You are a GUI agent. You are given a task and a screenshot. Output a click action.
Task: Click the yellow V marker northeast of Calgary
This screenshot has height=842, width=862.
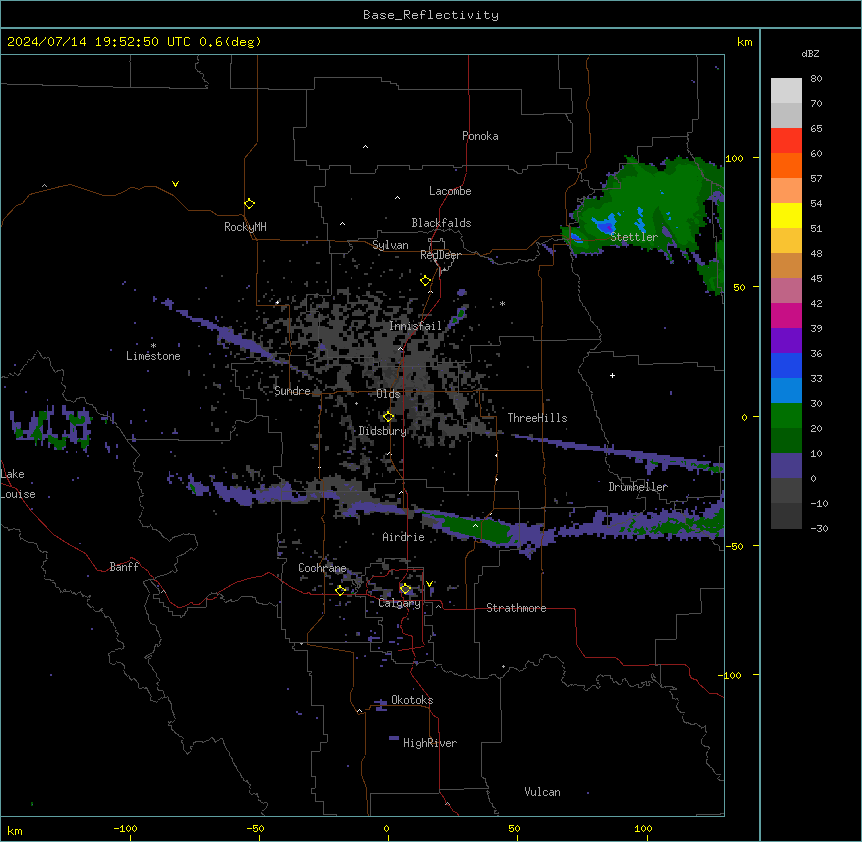coord(429,584)
